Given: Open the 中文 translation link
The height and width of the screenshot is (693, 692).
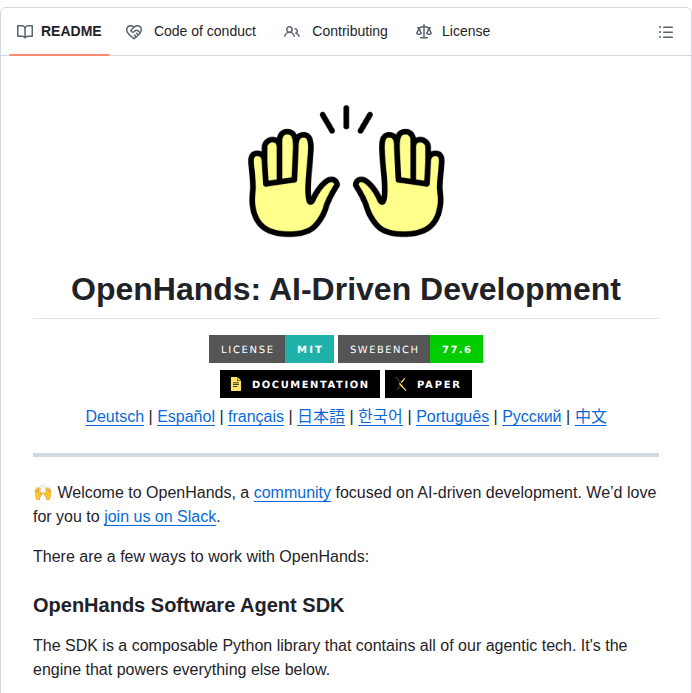Looking at the screenshot, I should point(590,416).
